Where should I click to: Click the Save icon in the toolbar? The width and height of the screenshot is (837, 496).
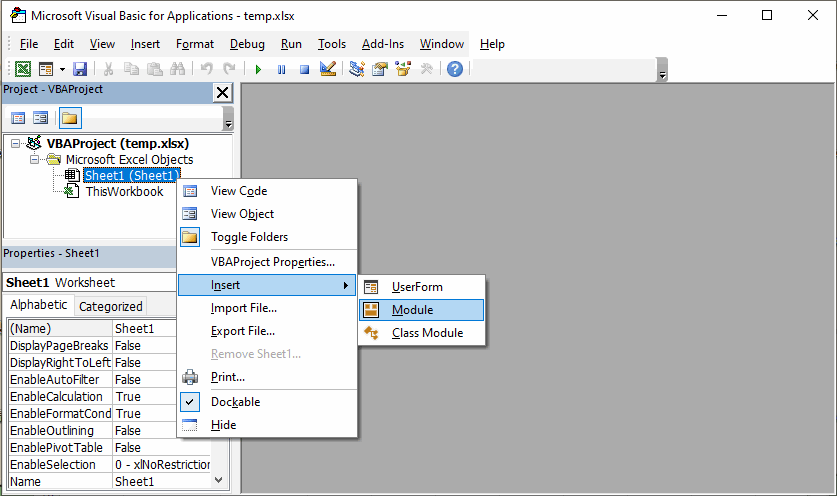[80, 69]
